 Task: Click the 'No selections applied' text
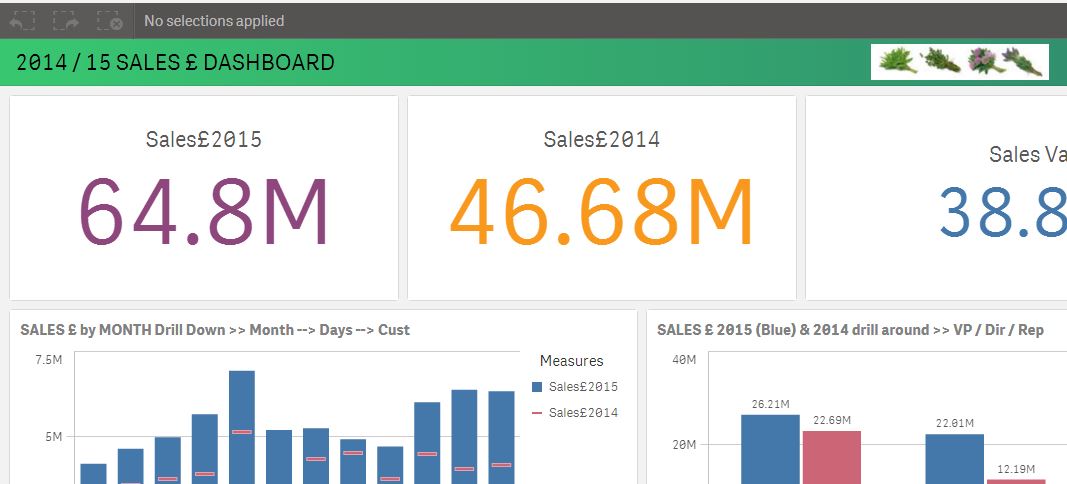point(214,20)
